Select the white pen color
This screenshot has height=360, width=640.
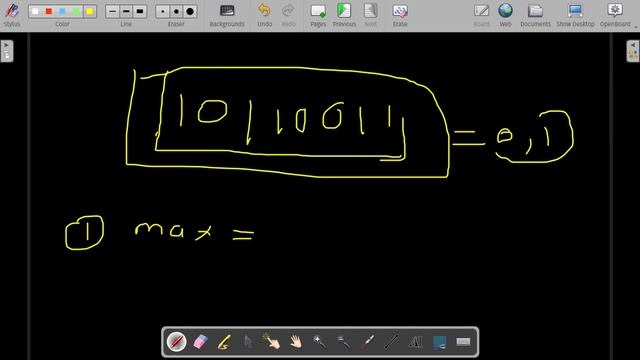coord(35,11)
